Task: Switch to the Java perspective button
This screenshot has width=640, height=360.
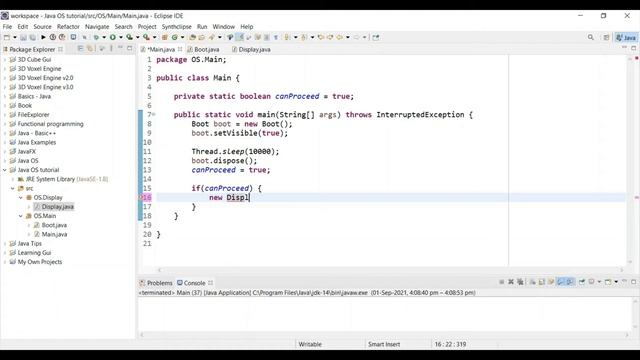Action: click(x=626, y=37)
